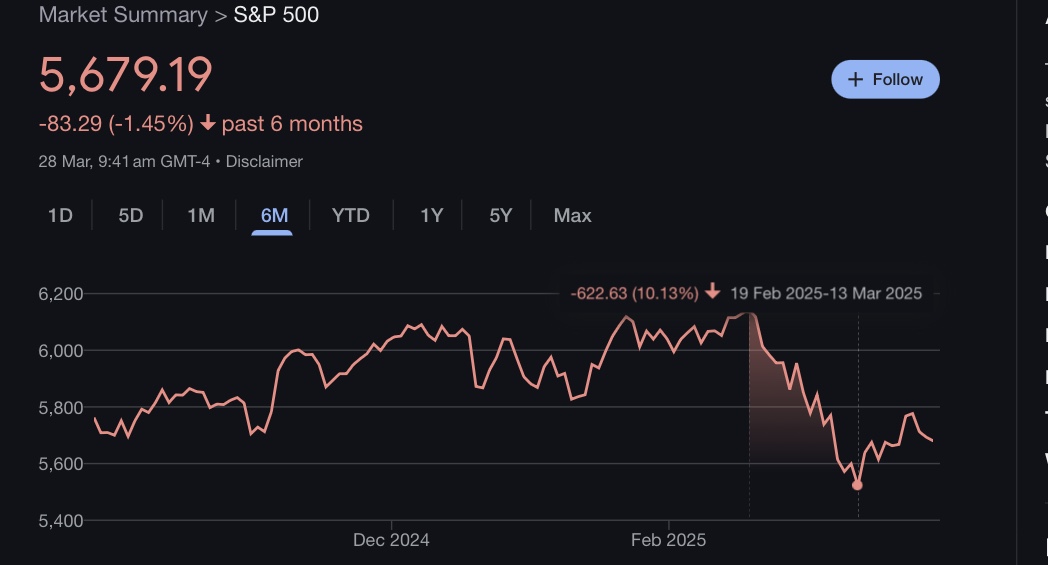Screen dimensions: 1048x565
Task: Click the Dec 2024 axis label
Action: point(391,540)
